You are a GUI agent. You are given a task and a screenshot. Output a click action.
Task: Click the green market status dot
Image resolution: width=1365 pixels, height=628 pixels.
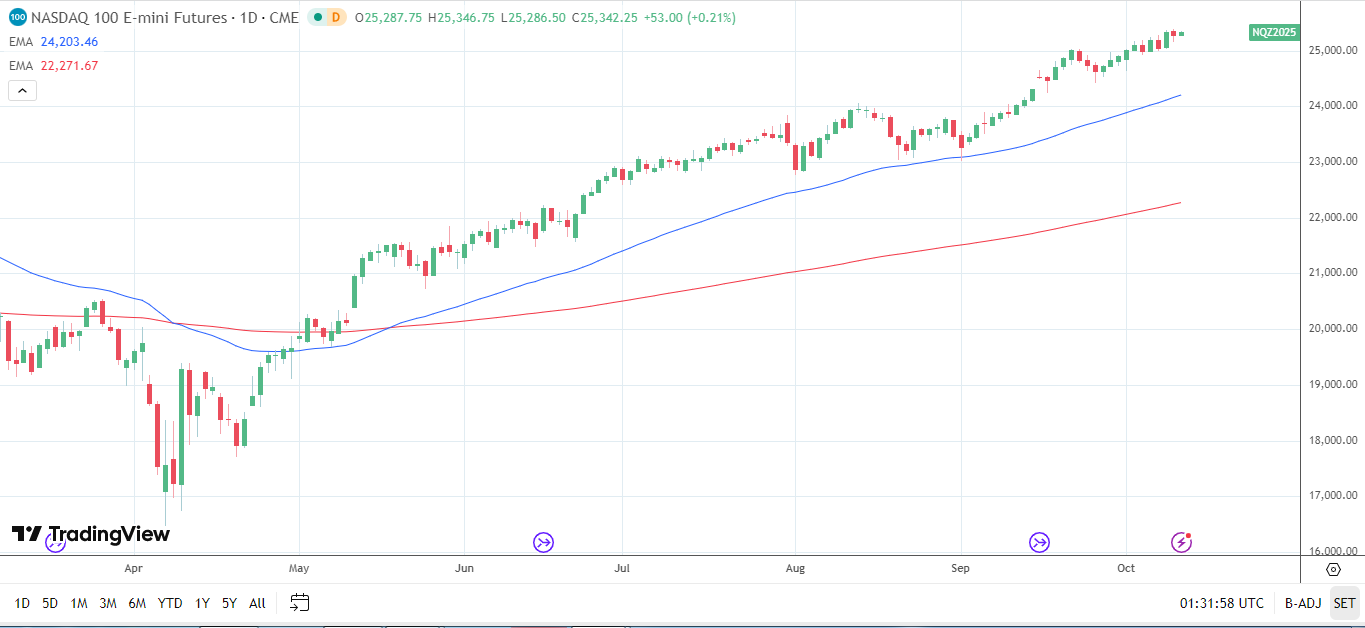[x=316, y=17]
